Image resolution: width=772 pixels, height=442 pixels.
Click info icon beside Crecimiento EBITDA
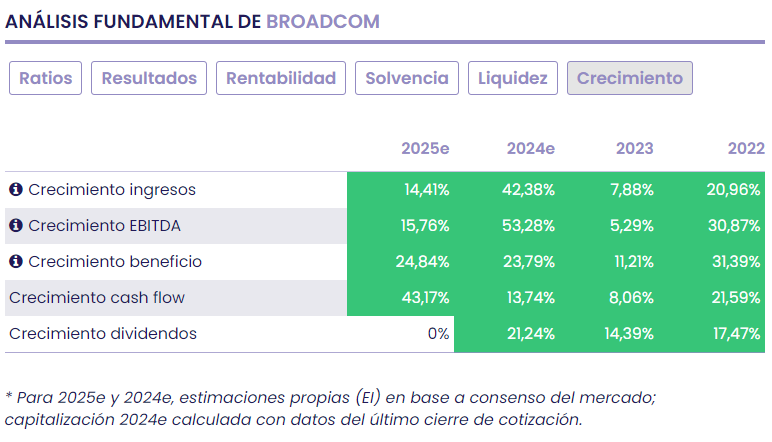[16, 226]
